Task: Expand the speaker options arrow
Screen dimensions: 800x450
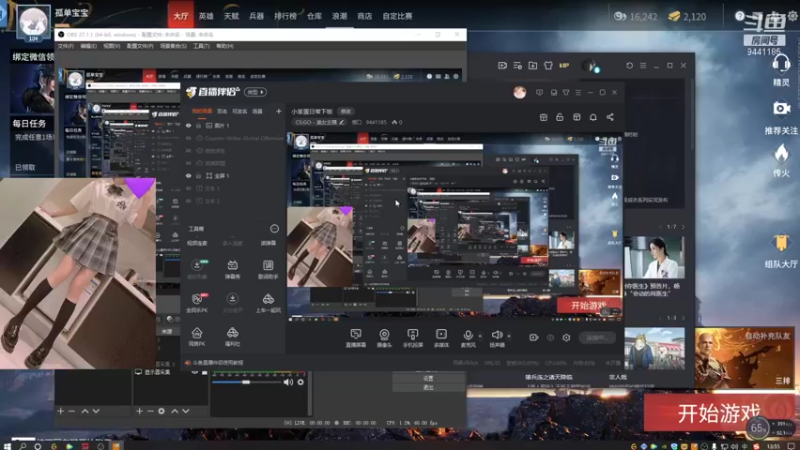Action: (x=509, y=336)
